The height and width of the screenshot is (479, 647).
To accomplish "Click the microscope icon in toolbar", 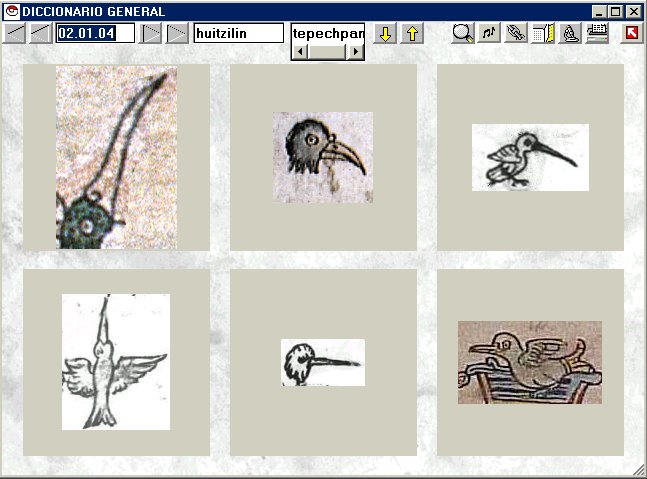I will (x=570, y=33).
